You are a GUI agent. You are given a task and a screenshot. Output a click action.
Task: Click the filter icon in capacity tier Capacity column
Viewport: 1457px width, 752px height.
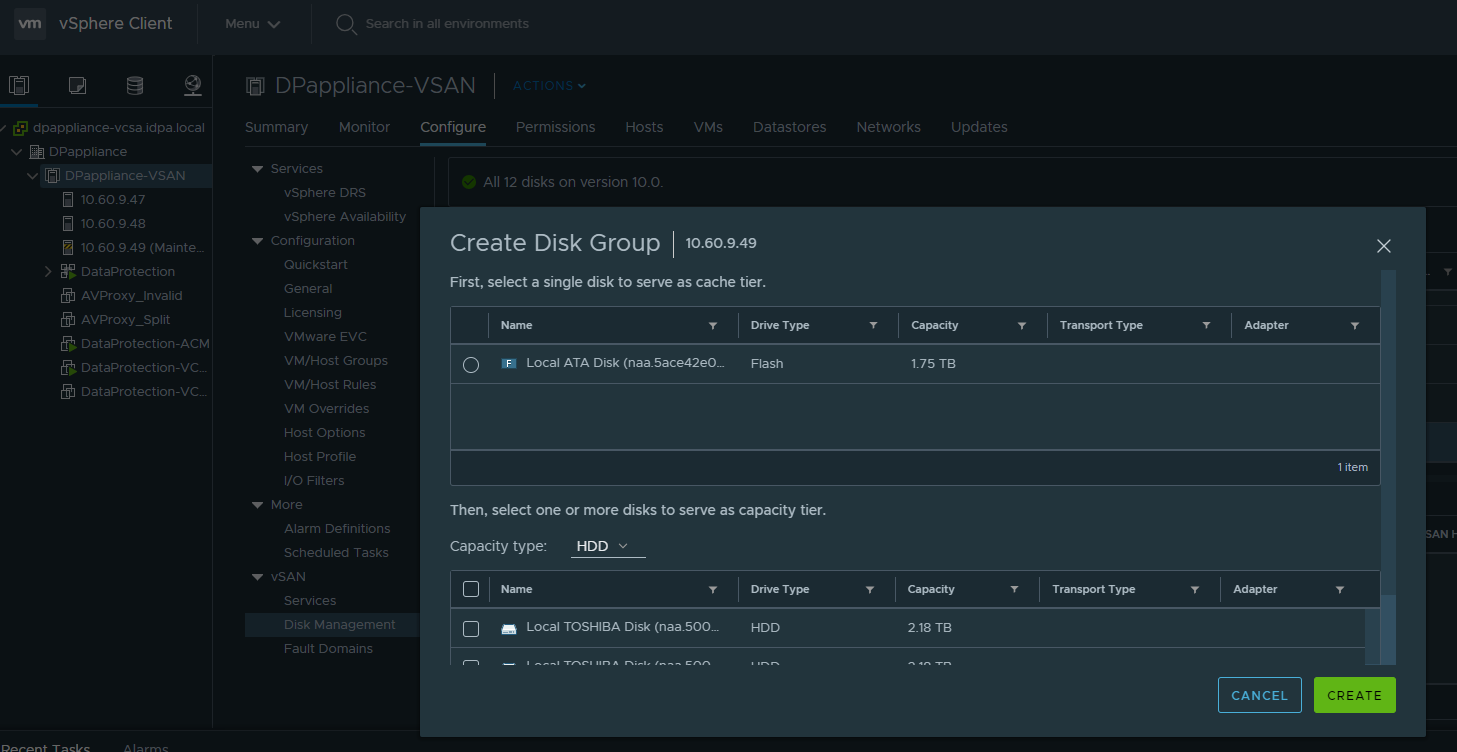coord(1014,590)
